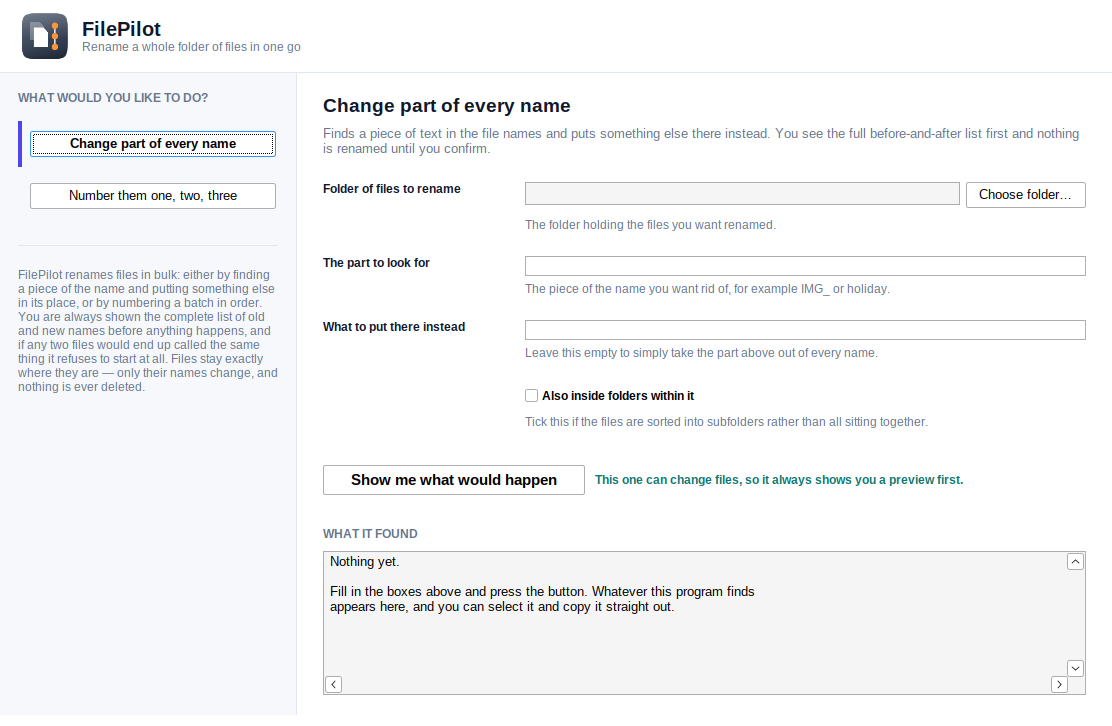Click the FilePilot title text
Viewport: 1112px width, 726px height.
click(121, 29)
